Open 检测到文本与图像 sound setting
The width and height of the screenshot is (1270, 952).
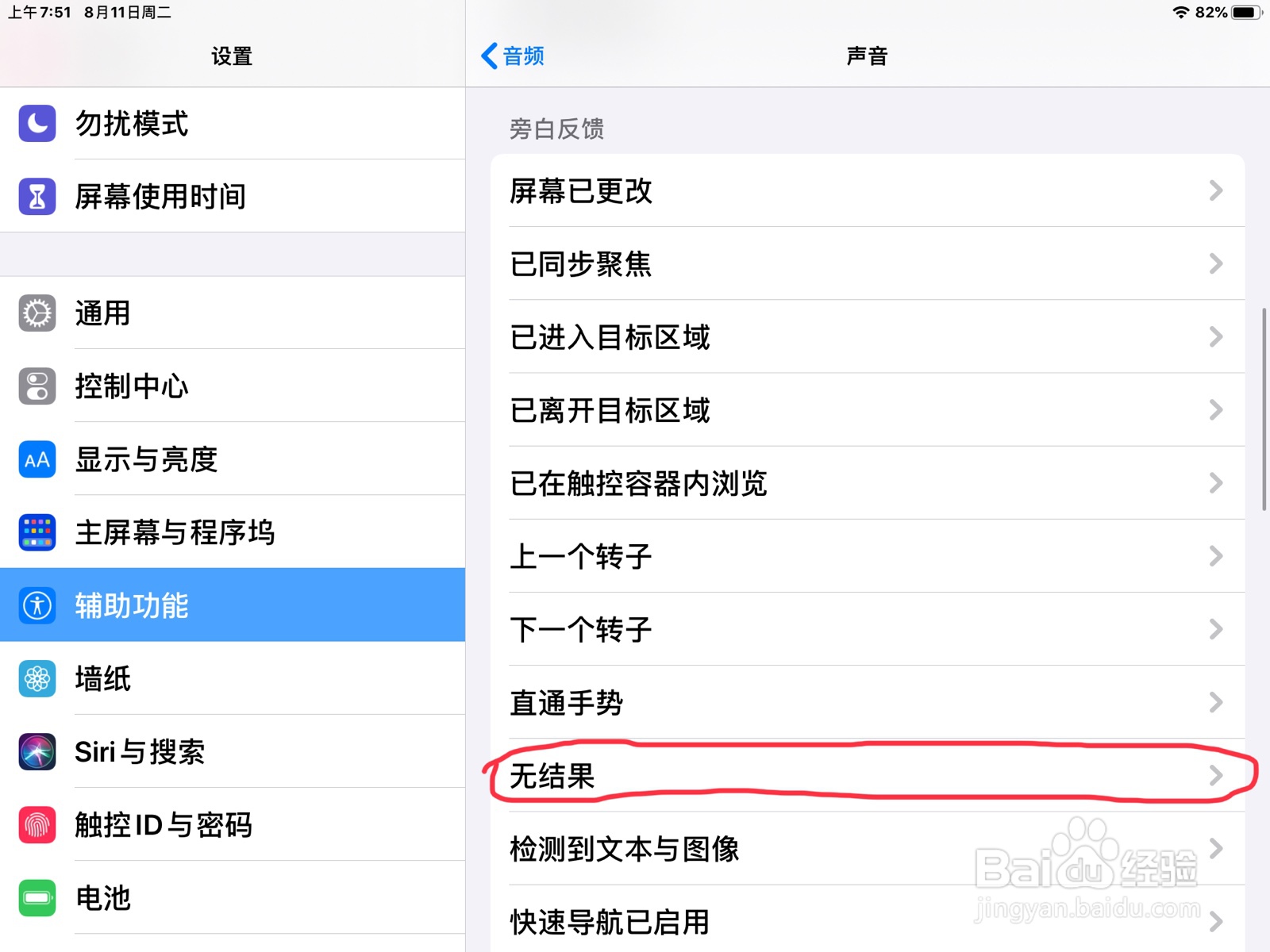pos(868,848)
